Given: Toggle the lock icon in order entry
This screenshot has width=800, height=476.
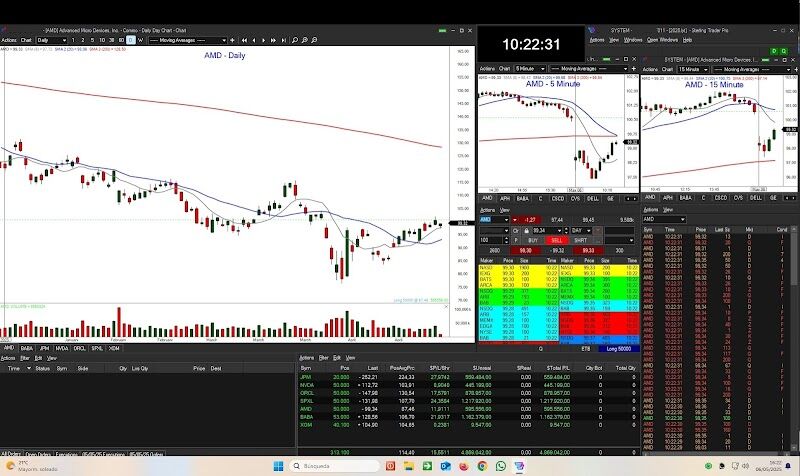Looking at the screenshot, I should click(x=527, y=231).
